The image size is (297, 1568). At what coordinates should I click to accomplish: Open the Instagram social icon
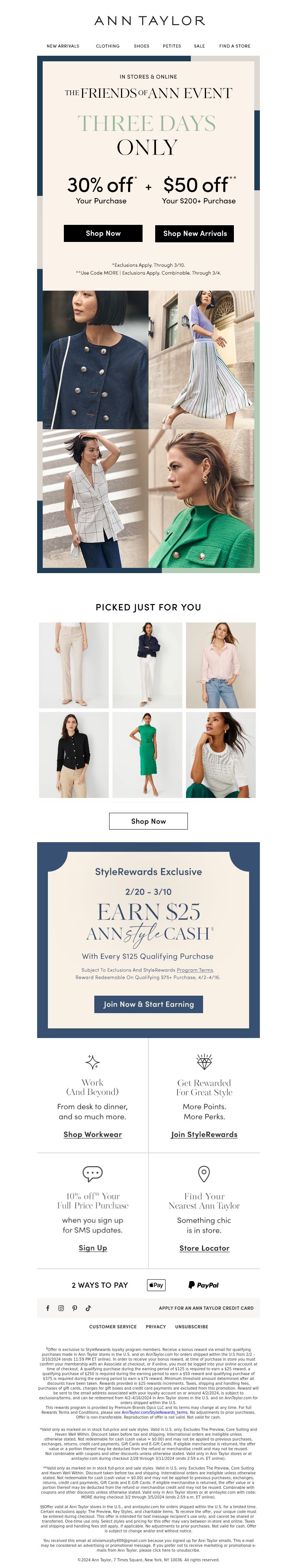[61, 1307]
